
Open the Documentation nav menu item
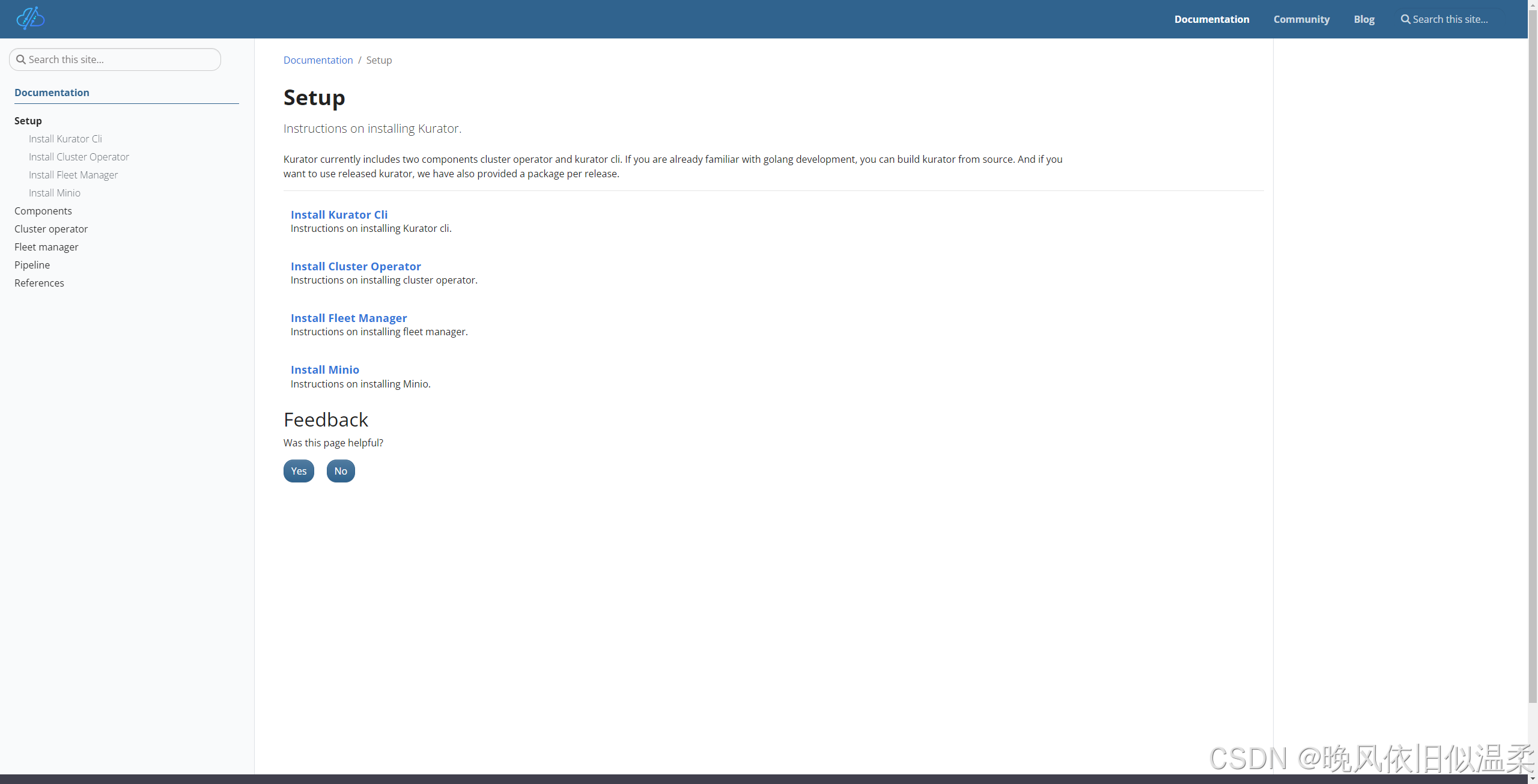pyautogui.click(x=1211, y=19)
